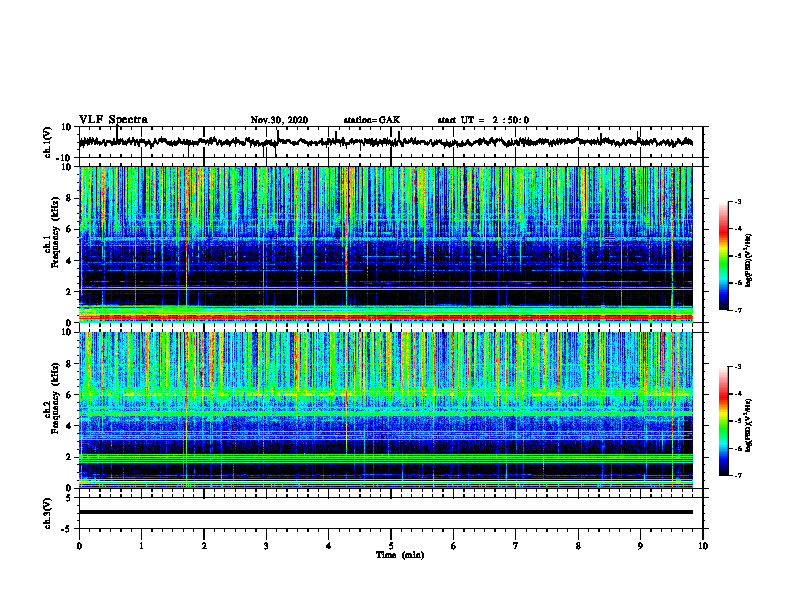Click the ch.2 colorbar "log(PSD)" label
792x612 pixels.
pyautogui.click(x=749, y=424)
